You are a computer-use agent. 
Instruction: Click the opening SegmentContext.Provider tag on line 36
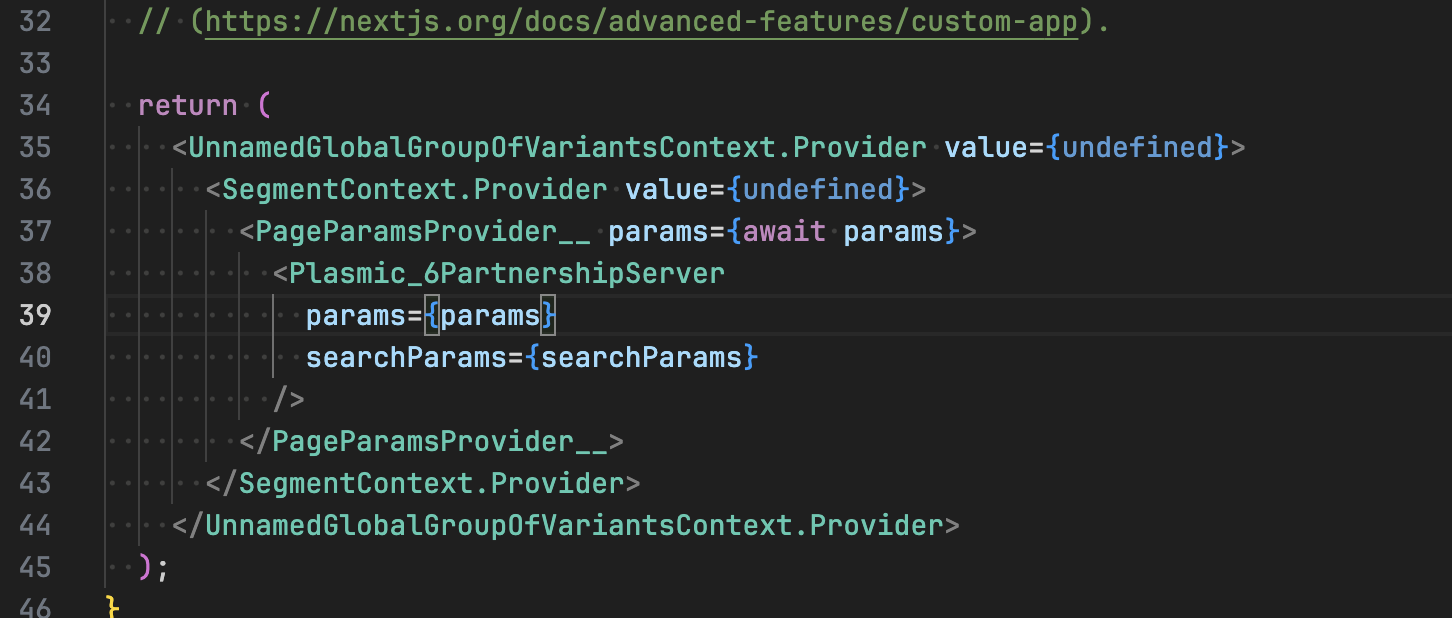(x=414, y=190)
